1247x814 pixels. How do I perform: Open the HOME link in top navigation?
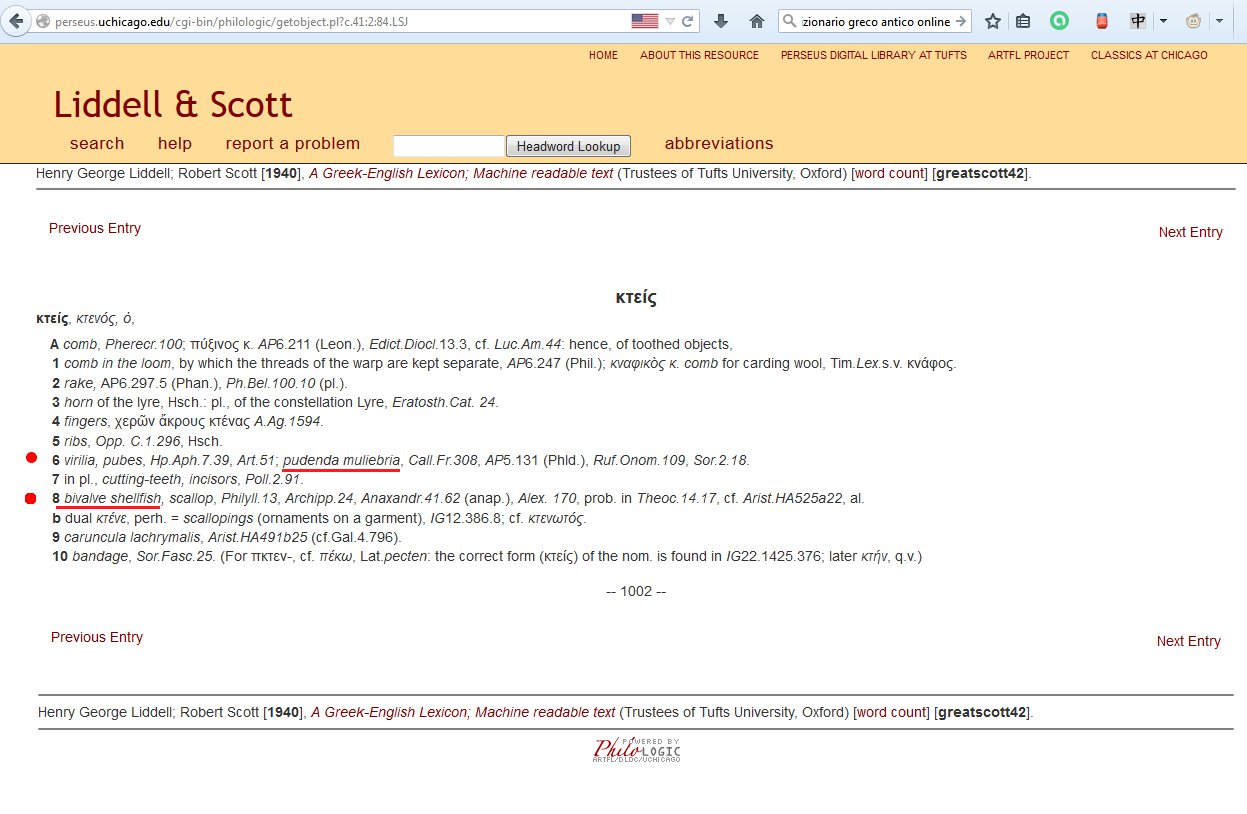[x=603, y=55]
